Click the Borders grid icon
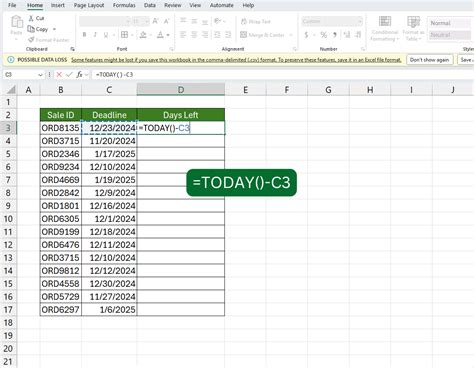 [124, 35]
